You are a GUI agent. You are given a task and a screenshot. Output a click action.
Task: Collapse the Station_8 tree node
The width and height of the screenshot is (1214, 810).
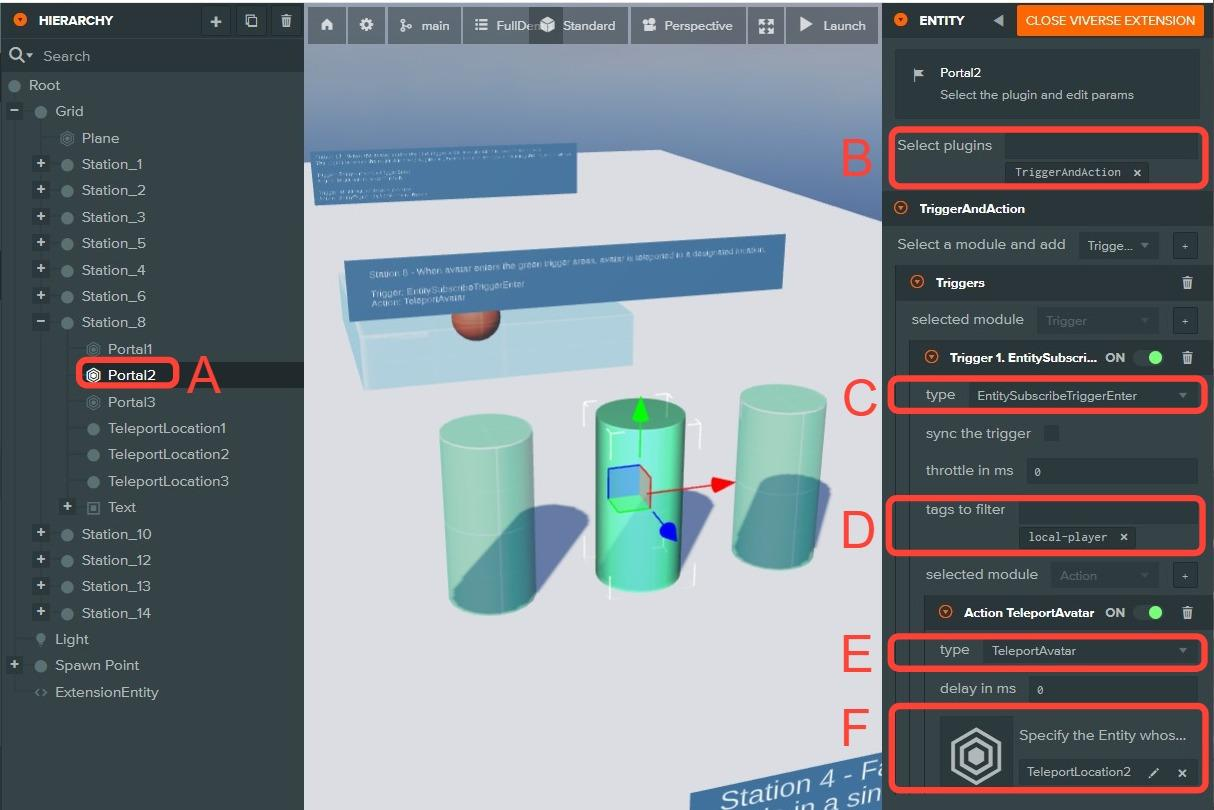(41, 322)
